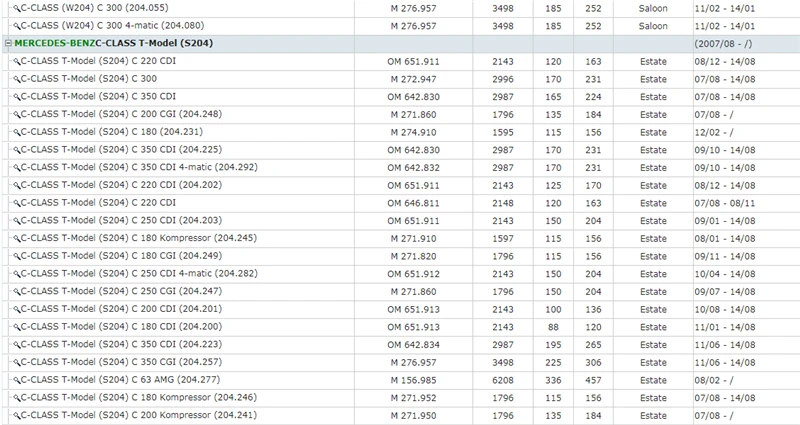Click magnifier icon for C 180 CGI (204.249)
The width and height of the screenshot is (800, 425).
(x=17, y=256)
